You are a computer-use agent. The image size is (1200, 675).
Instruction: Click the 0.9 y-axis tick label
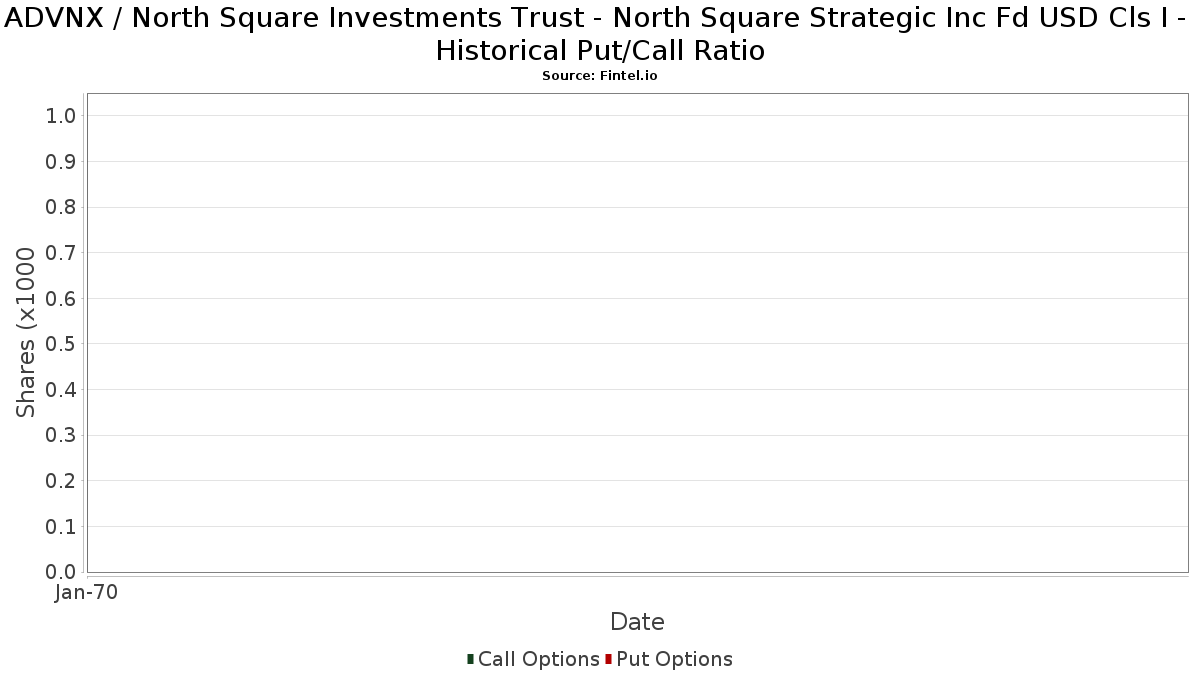(61, 162)
